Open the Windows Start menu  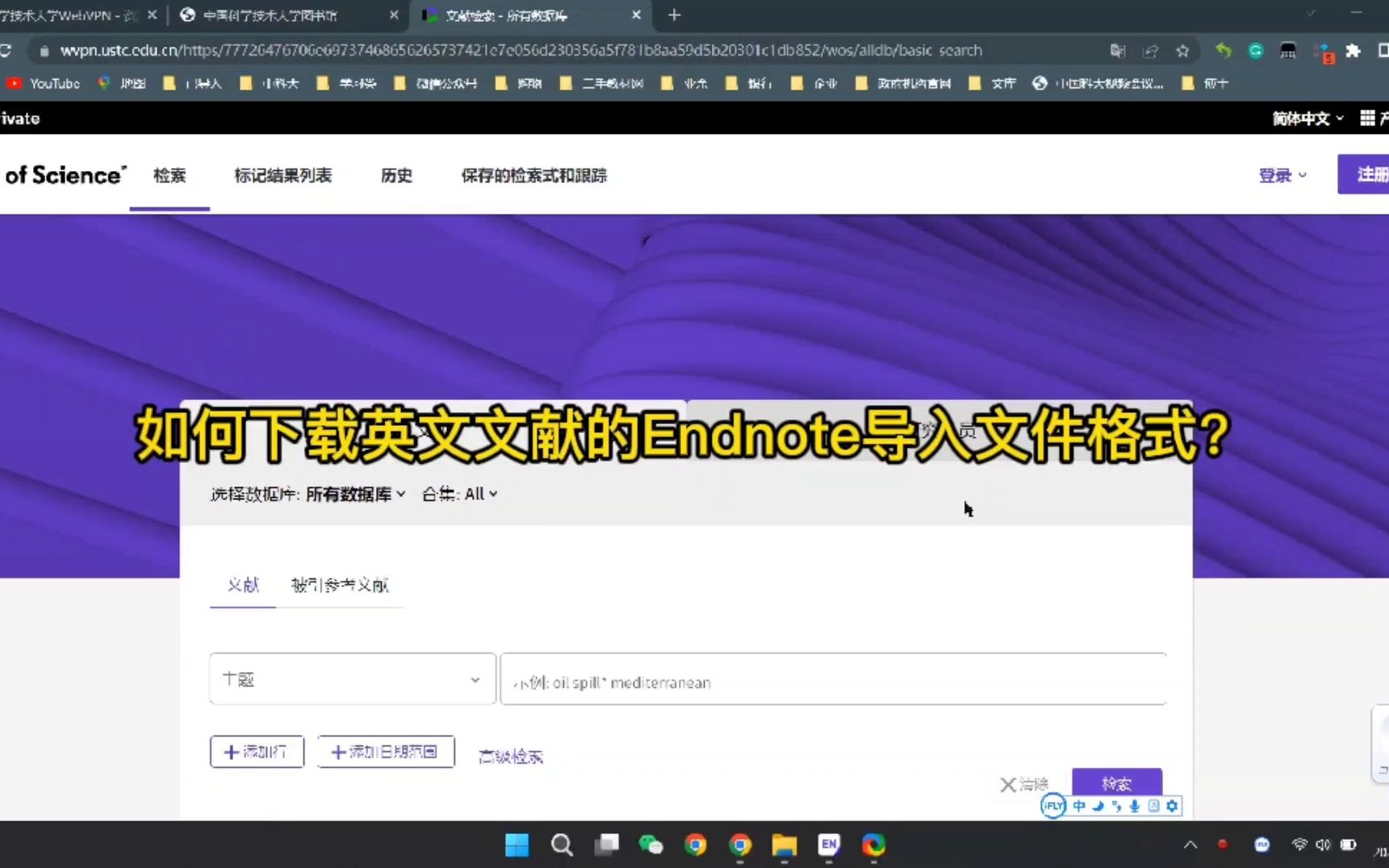coord(517,845)
